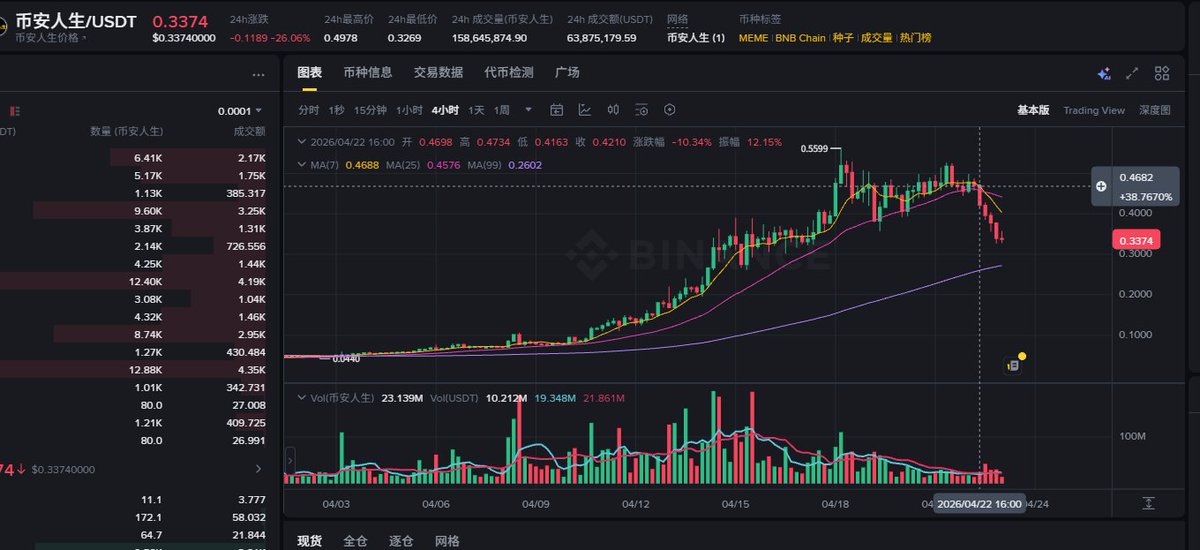Select the order book row with 12.40K
1200x550 pixels.
point(132,281)
